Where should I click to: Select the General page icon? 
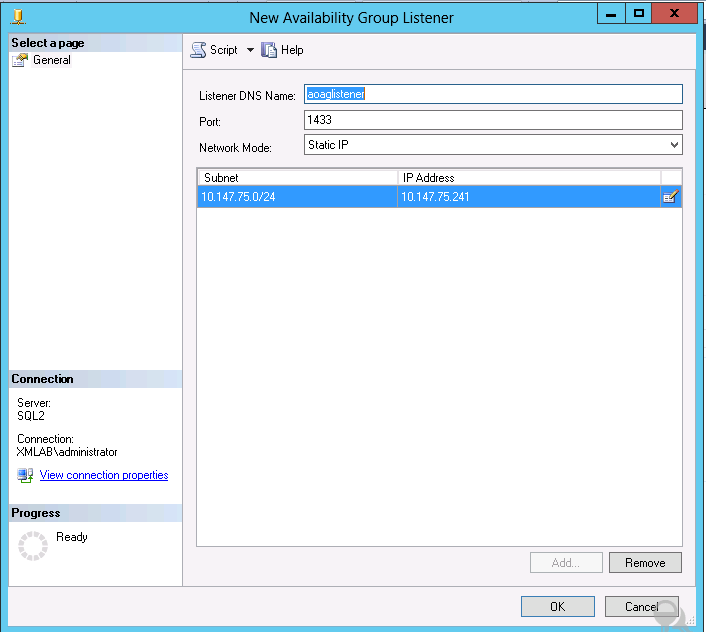(x=20, y=60)
